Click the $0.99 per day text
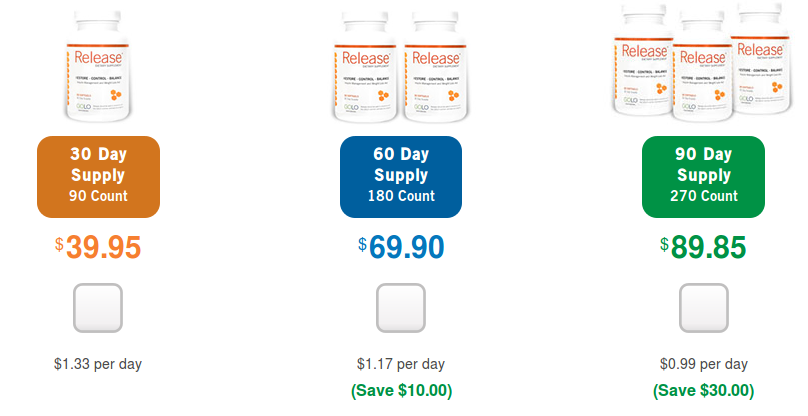The image size is (808, 416). (704, 364)
